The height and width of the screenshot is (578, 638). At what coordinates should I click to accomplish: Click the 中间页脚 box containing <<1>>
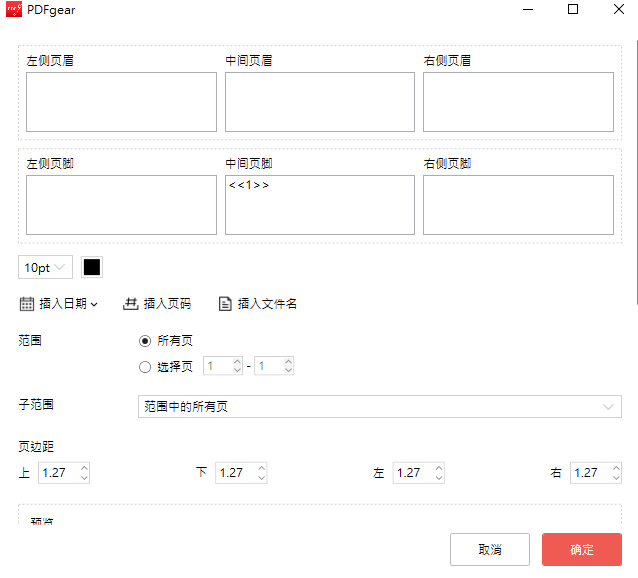point(320,205)
